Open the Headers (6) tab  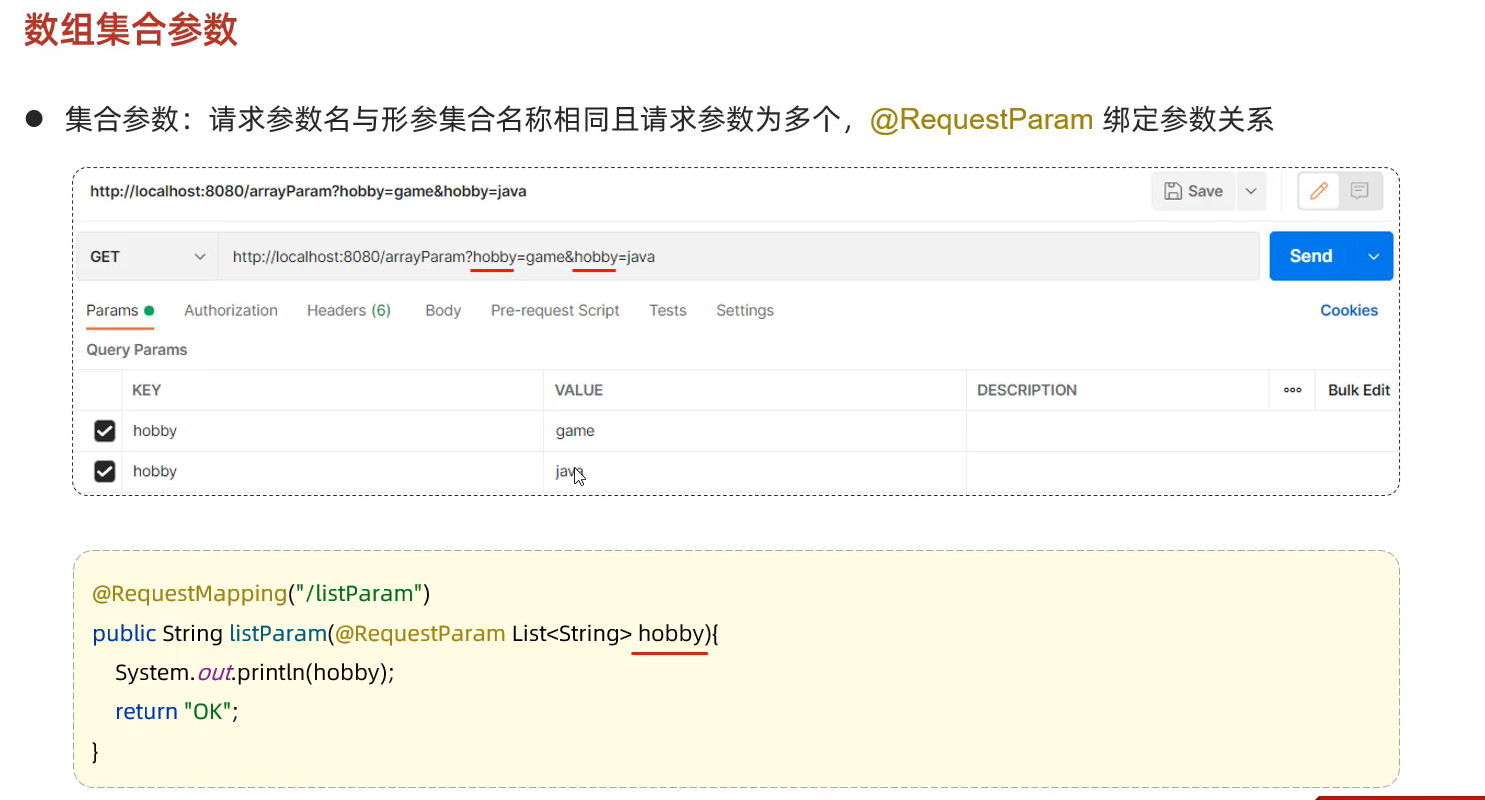point(348,311)
